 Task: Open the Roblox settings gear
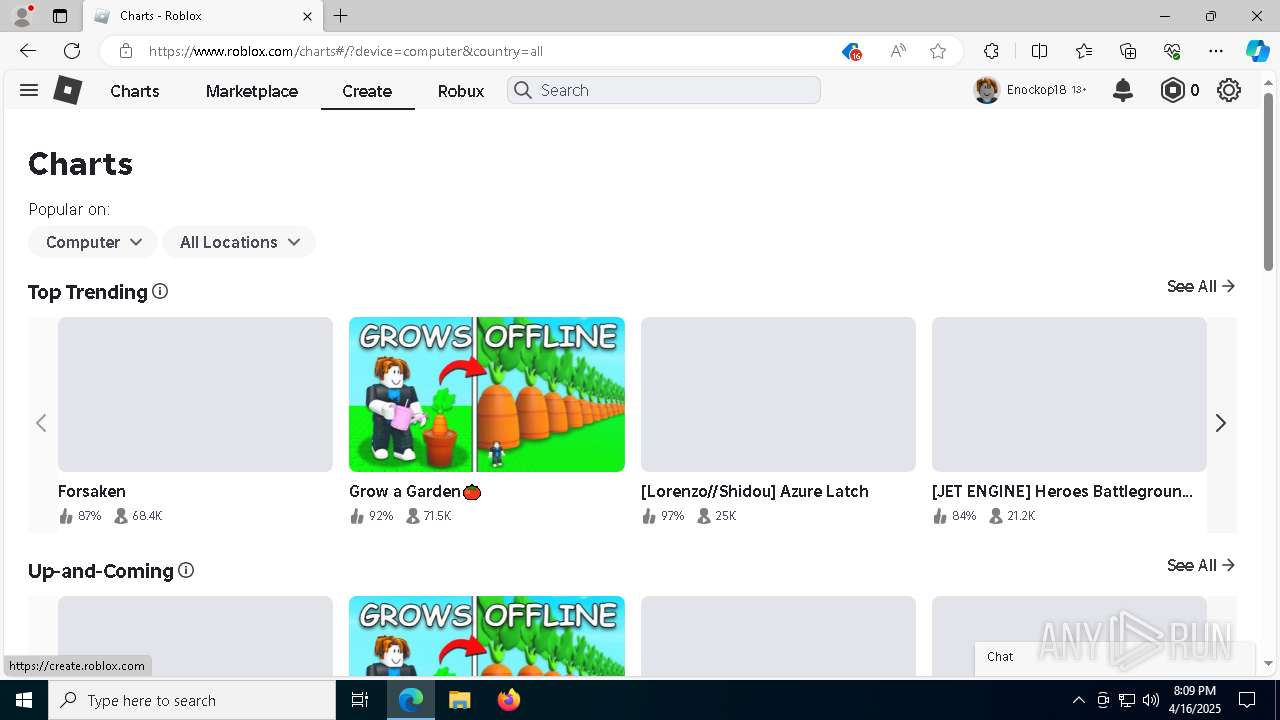[1229, 90]
